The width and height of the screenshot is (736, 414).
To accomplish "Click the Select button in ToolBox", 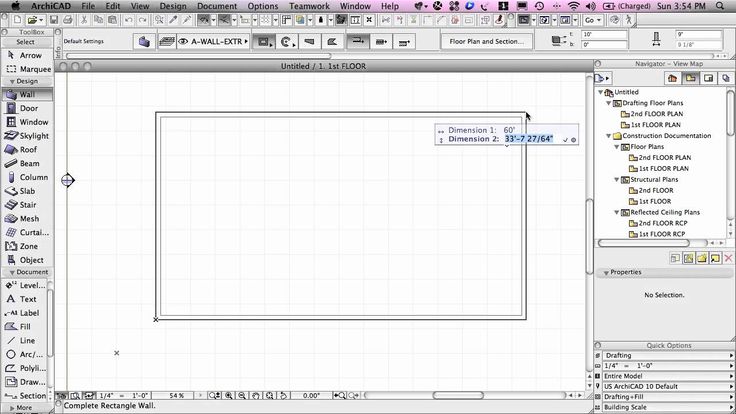I will tap(27, 42).
